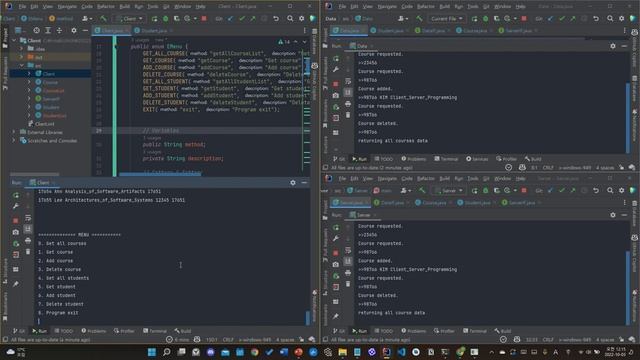Switch to Student.java tab in Client window
The image size is (640, 360).
pyautogui.click(x=153, y=31)
